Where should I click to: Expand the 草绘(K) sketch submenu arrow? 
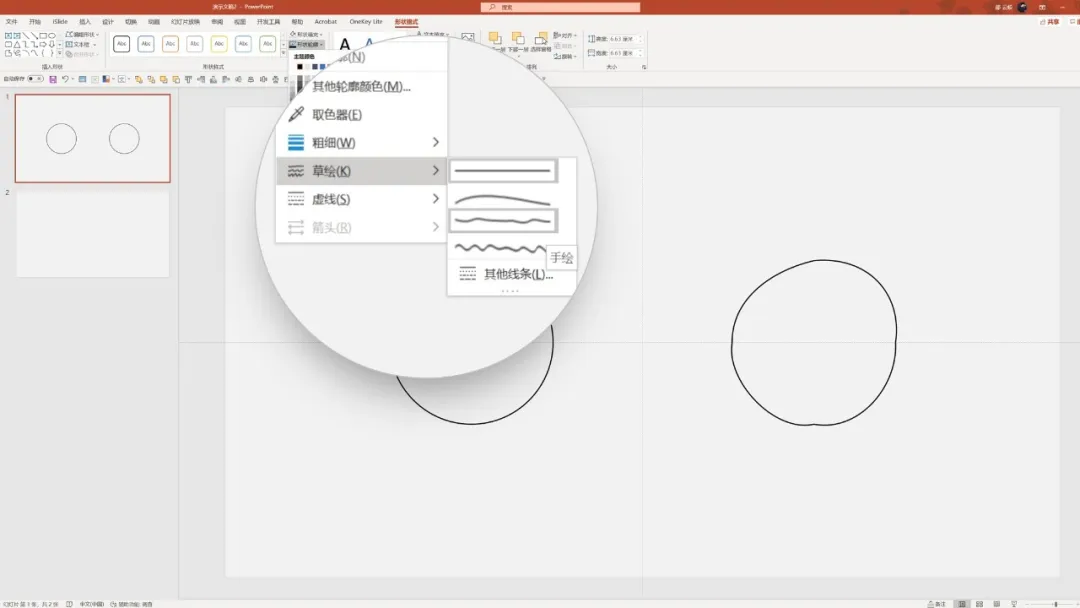coord(435,171)
